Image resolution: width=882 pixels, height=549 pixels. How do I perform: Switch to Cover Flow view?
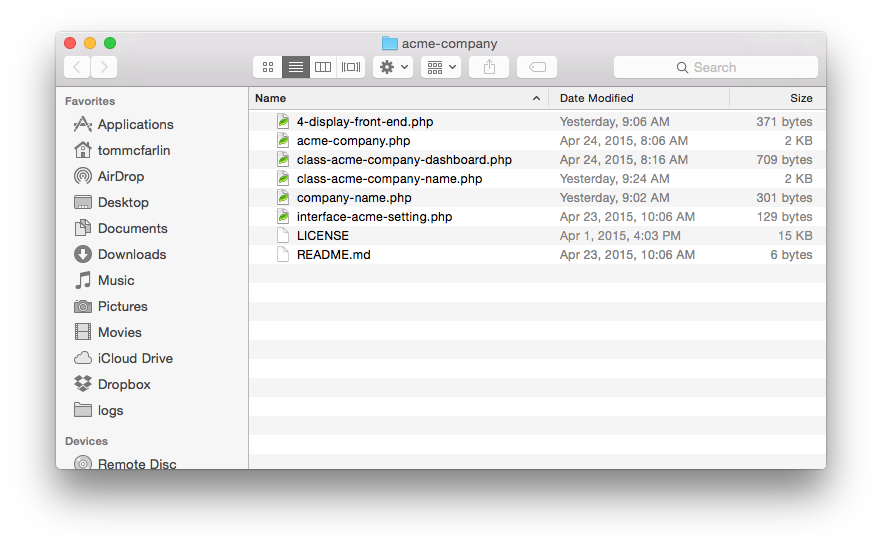(351, 68)
